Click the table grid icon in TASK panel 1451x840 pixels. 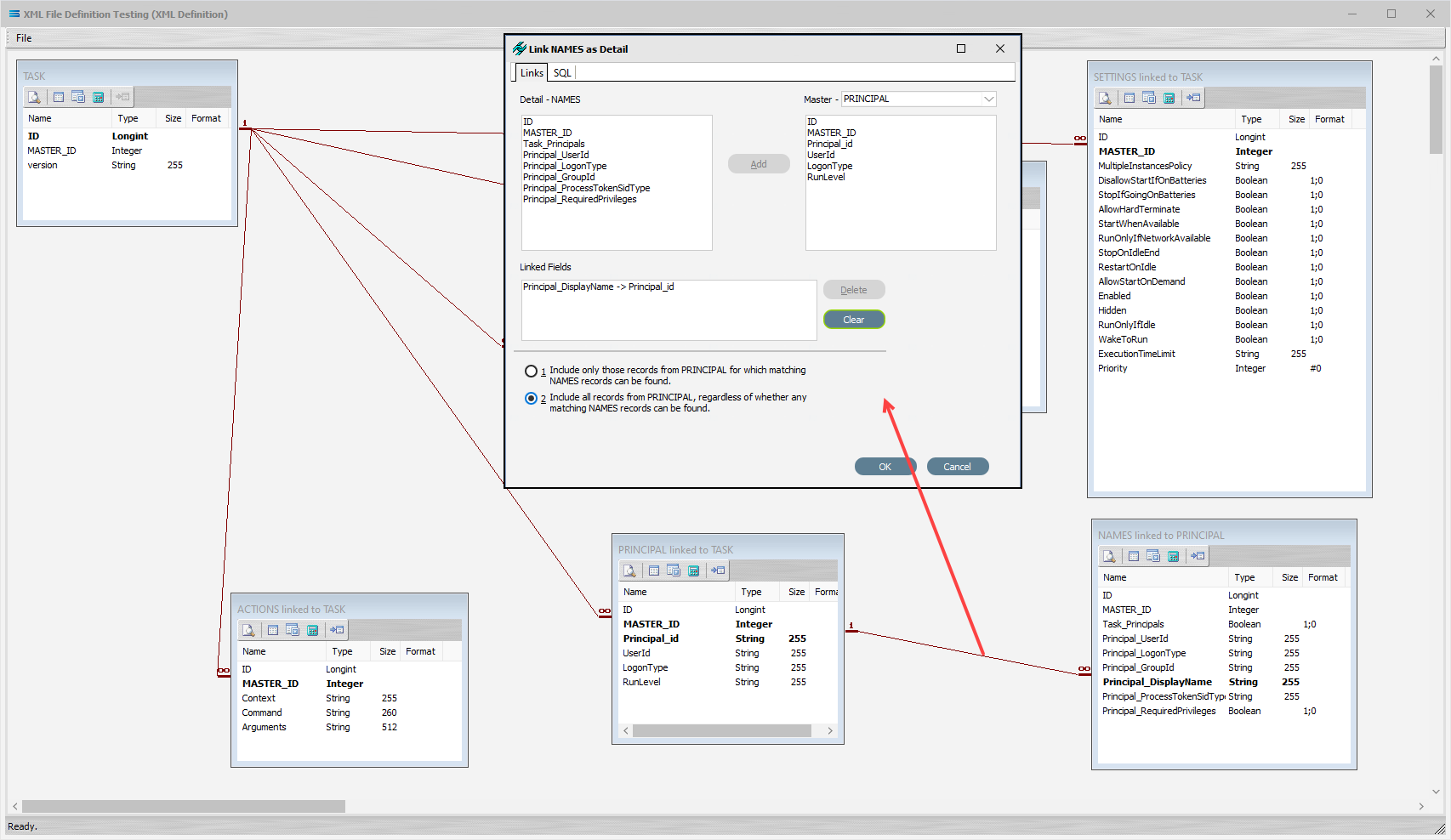[x=59, y=98]
